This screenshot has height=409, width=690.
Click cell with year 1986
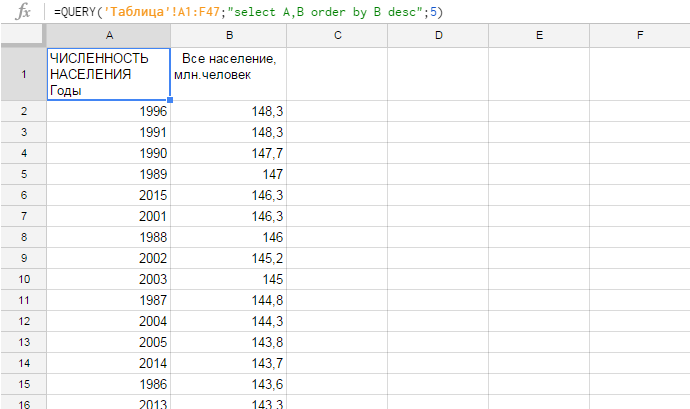(x=109, y=384)
